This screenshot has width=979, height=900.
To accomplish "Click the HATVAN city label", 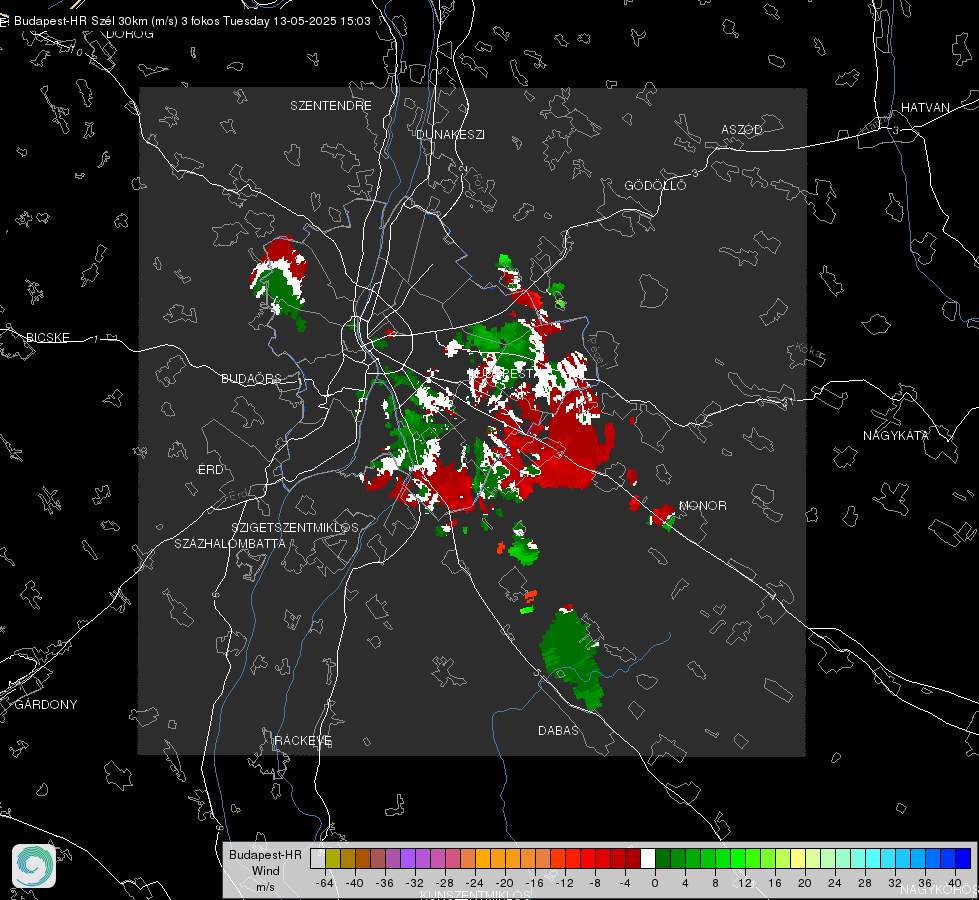I will coord(925,107).
